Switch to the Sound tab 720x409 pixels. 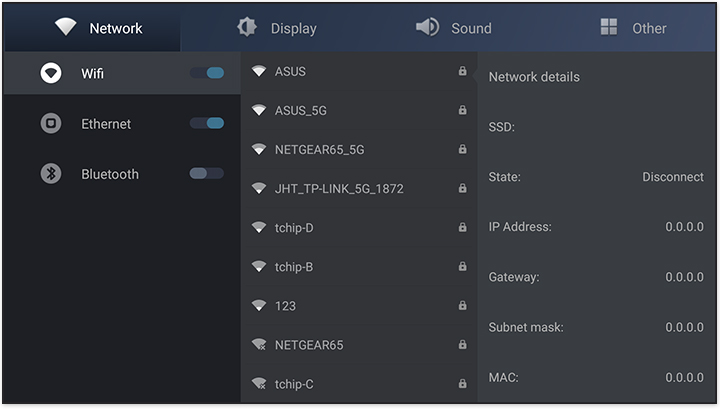pyautogui.click(x=454, y=28)
